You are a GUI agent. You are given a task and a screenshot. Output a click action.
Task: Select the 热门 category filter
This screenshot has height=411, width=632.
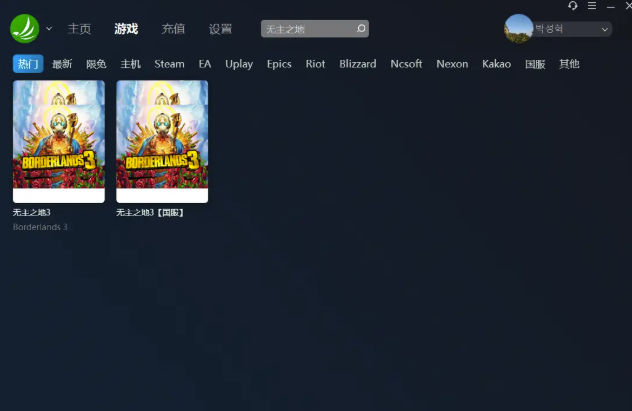(x=28, y=64)
